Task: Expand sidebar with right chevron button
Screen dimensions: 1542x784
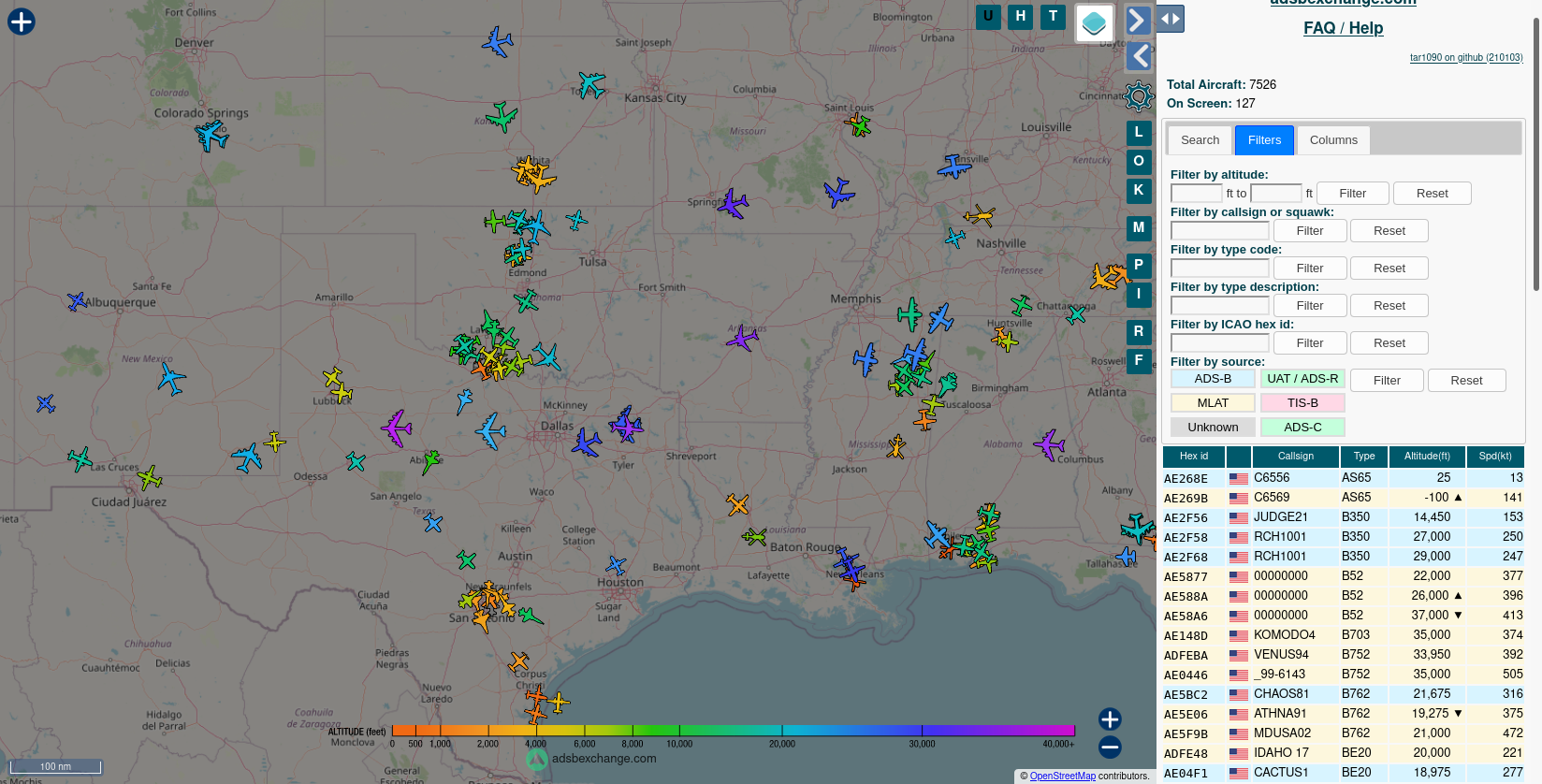Action: pos(1138,20)
